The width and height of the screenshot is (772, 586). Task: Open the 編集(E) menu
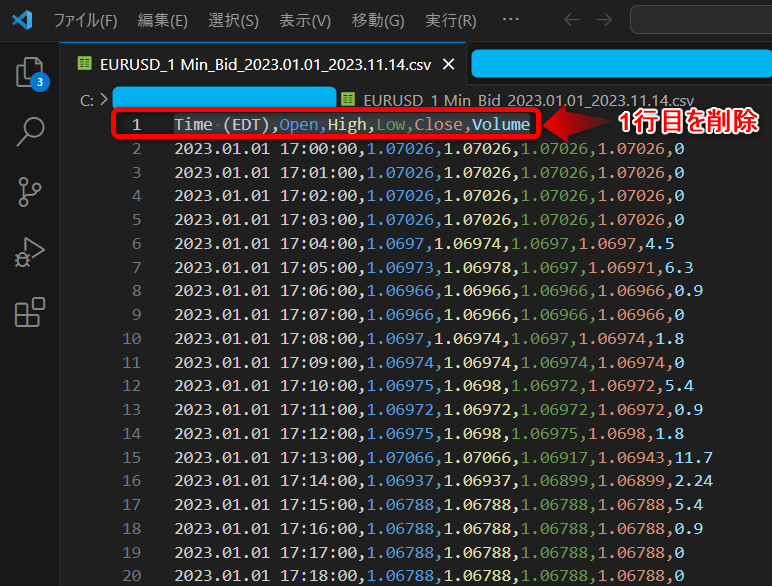(162, 20)
